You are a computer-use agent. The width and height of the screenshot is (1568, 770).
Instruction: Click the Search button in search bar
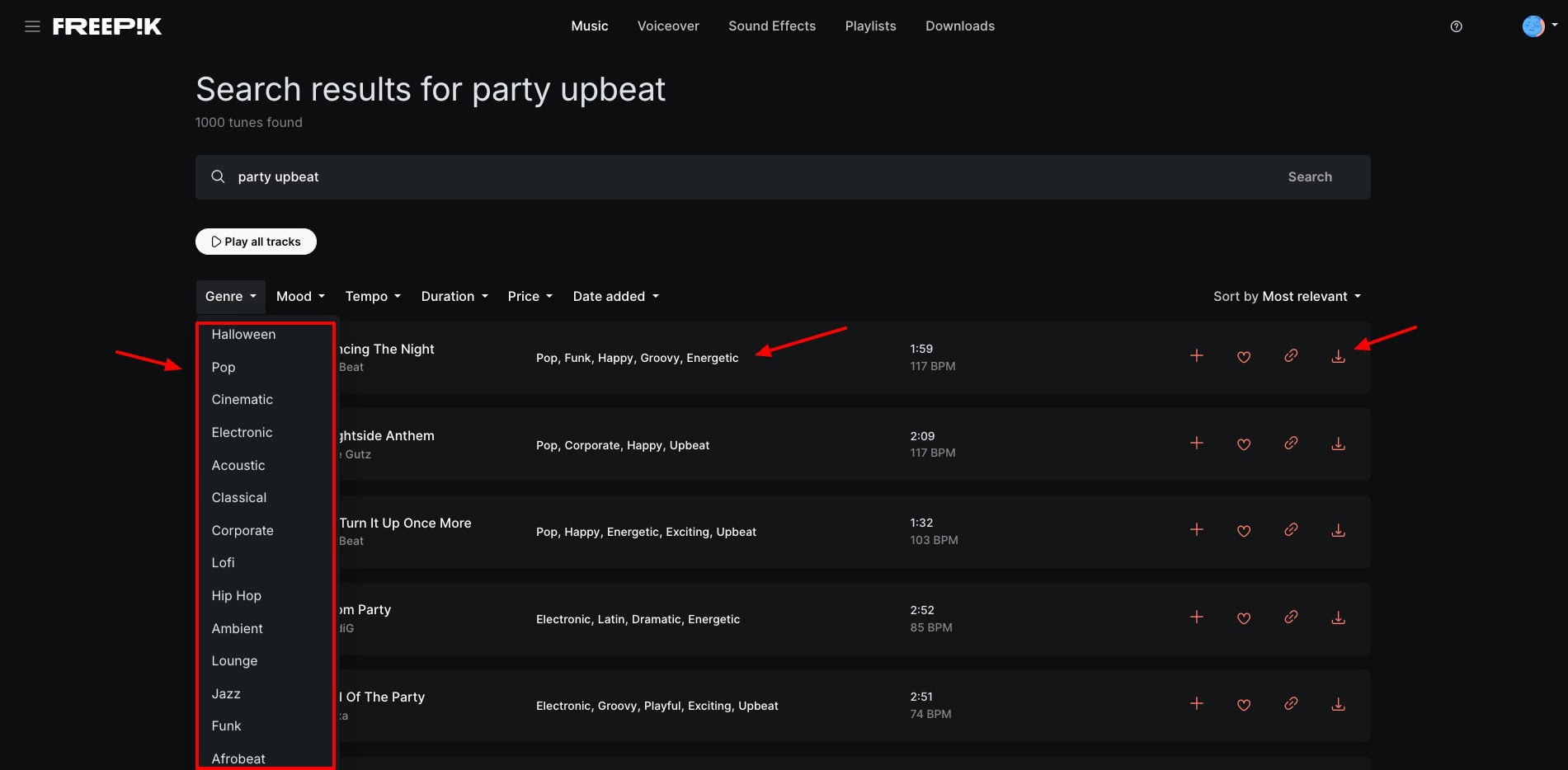tap(1309, 177)
